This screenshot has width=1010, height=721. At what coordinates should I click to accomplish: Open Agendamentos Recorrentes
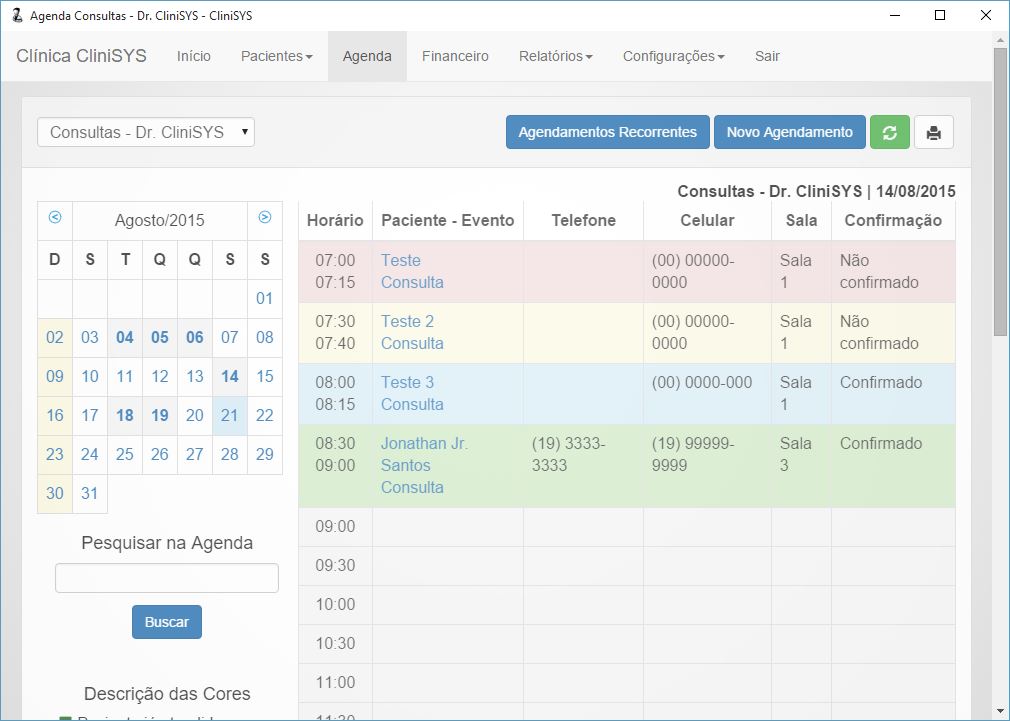click(x=607, y=132)
